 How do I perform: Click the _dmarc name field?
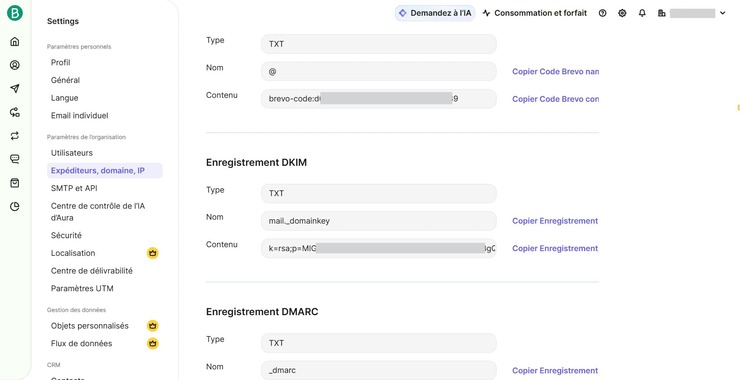[x=378, y=370]
